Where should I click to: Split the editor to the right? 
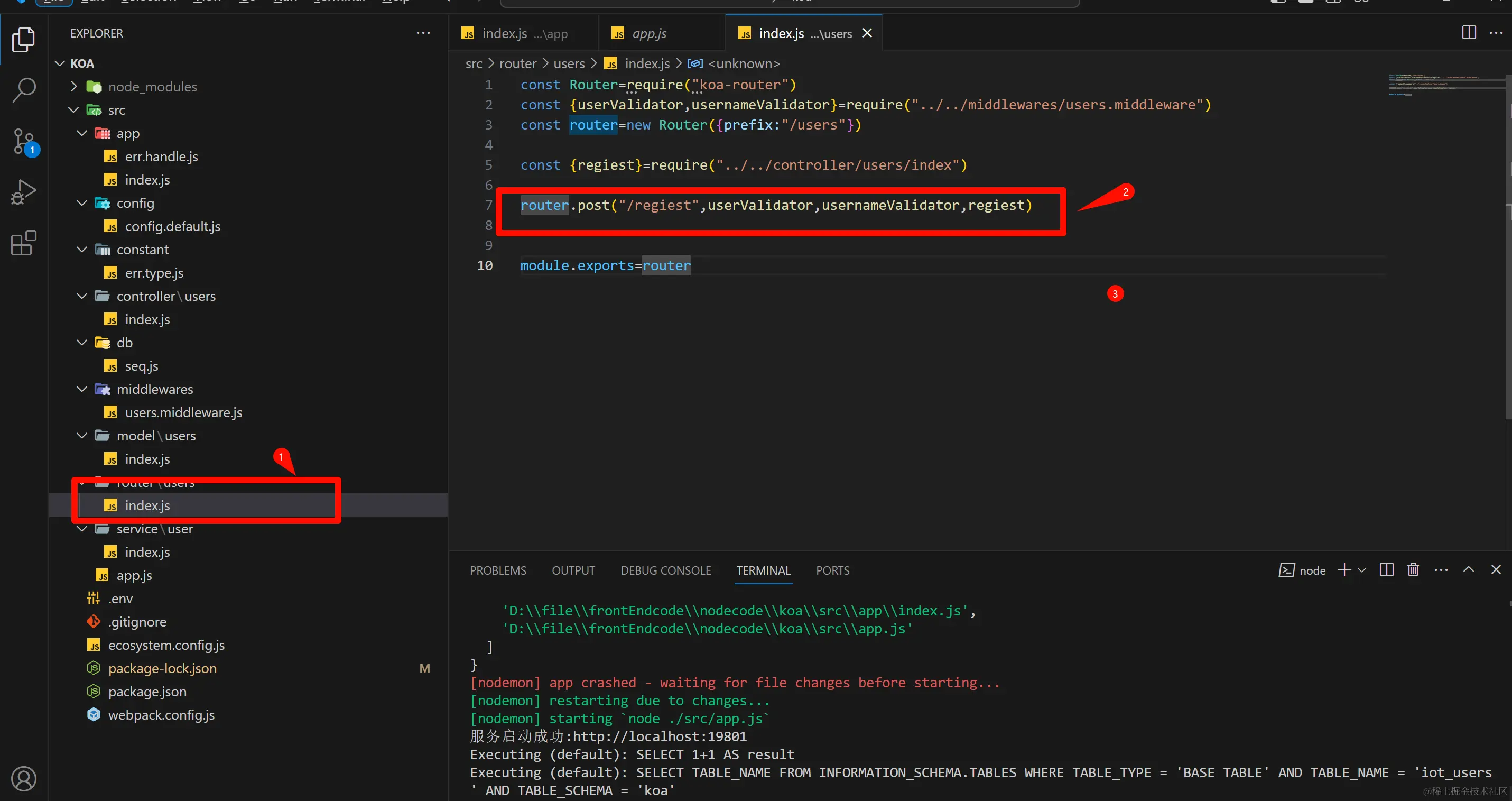click(x=1469, y=33)
